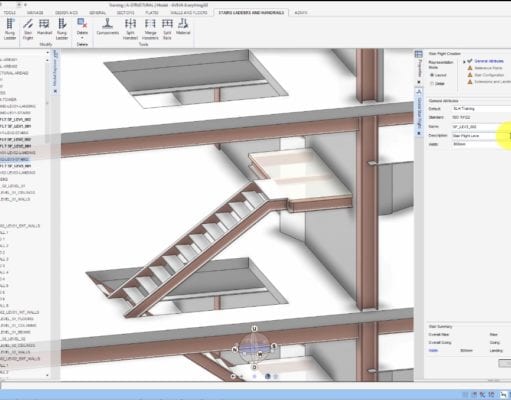Viewport: 511px width, 400px height.
Task: Open the DESIGN AIDS ribbon tab
Action: click(66, 13)
